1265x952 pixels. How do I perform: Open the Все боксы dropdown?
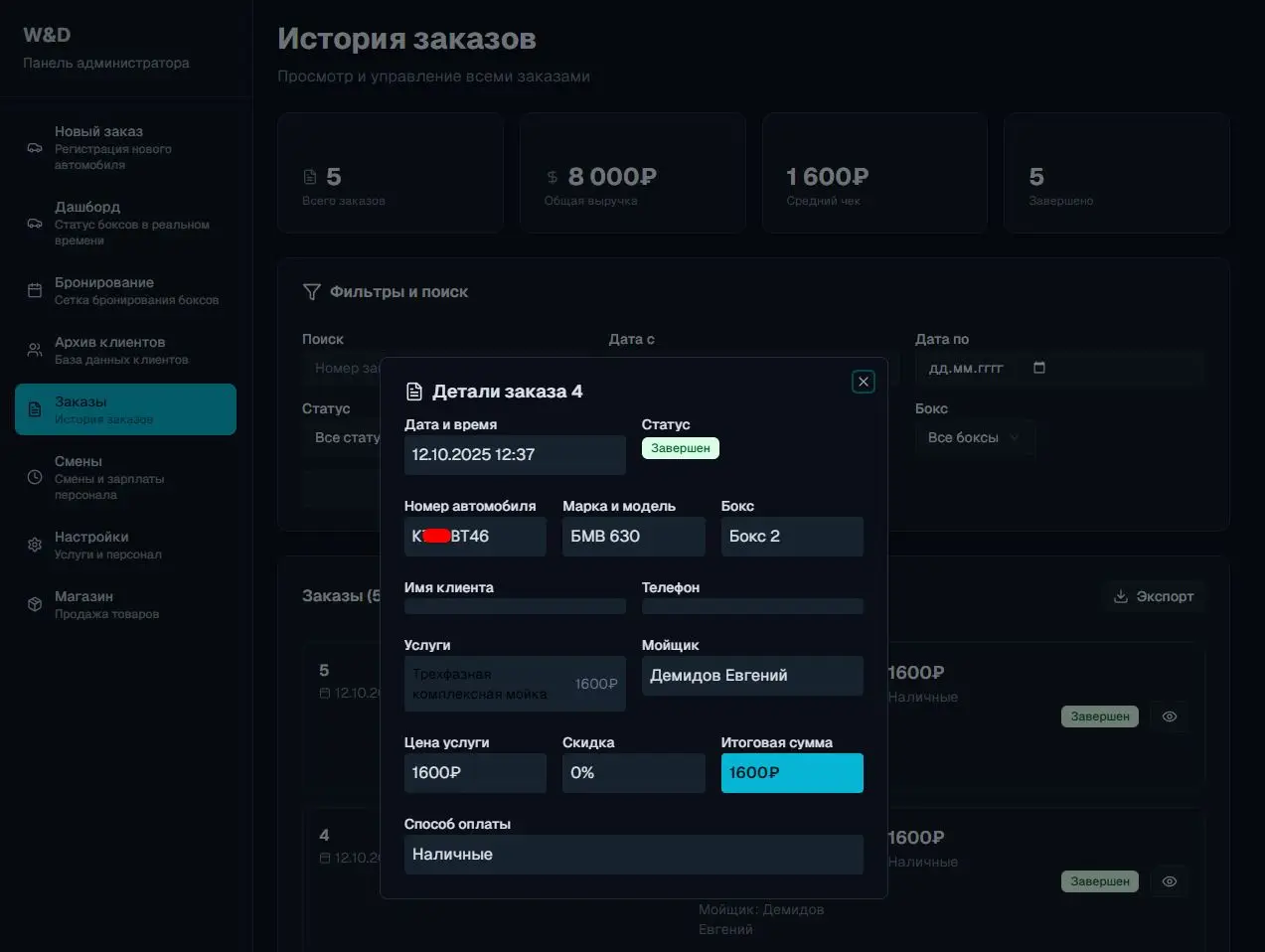tap(975, 438)
